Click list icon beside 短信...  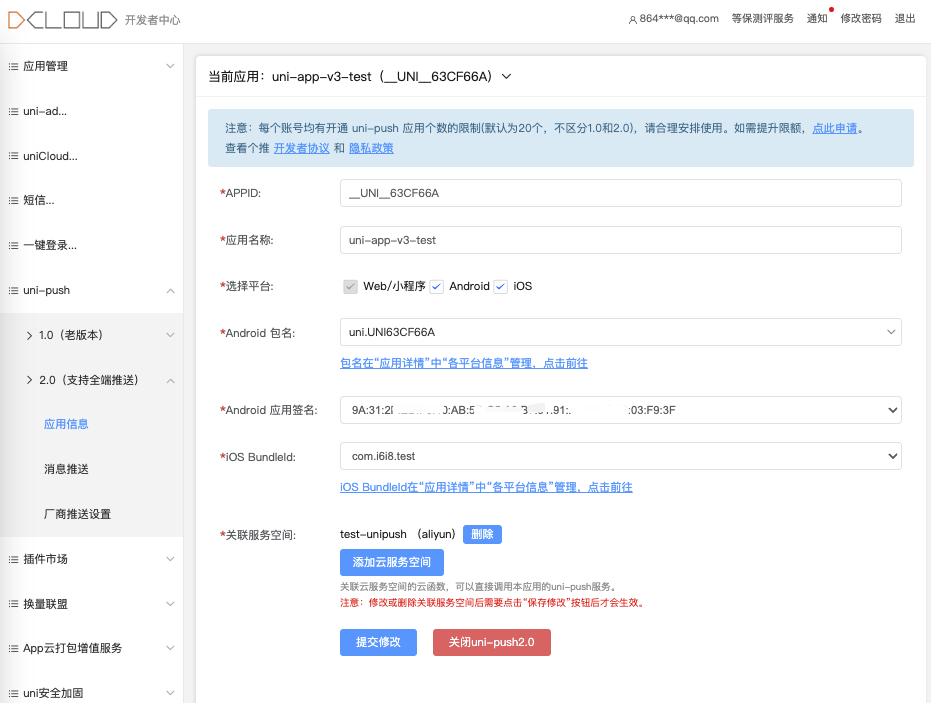pyautogui.click(x=13, y=201)
